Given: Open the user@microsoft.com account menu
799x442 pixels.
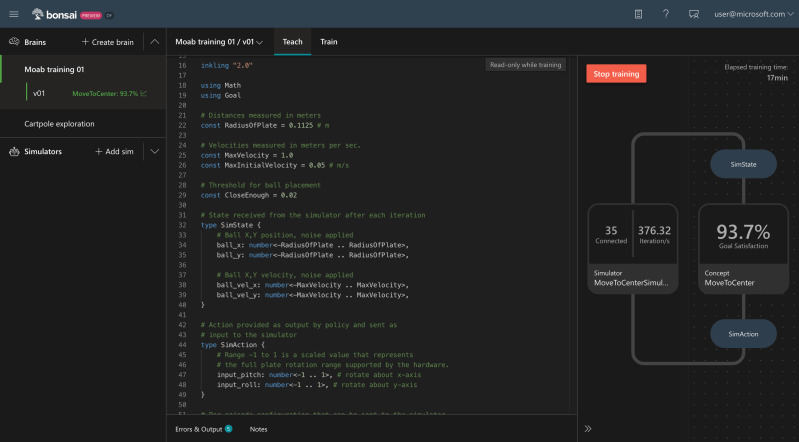Looking at the screenshot, I should click(754, 14).
